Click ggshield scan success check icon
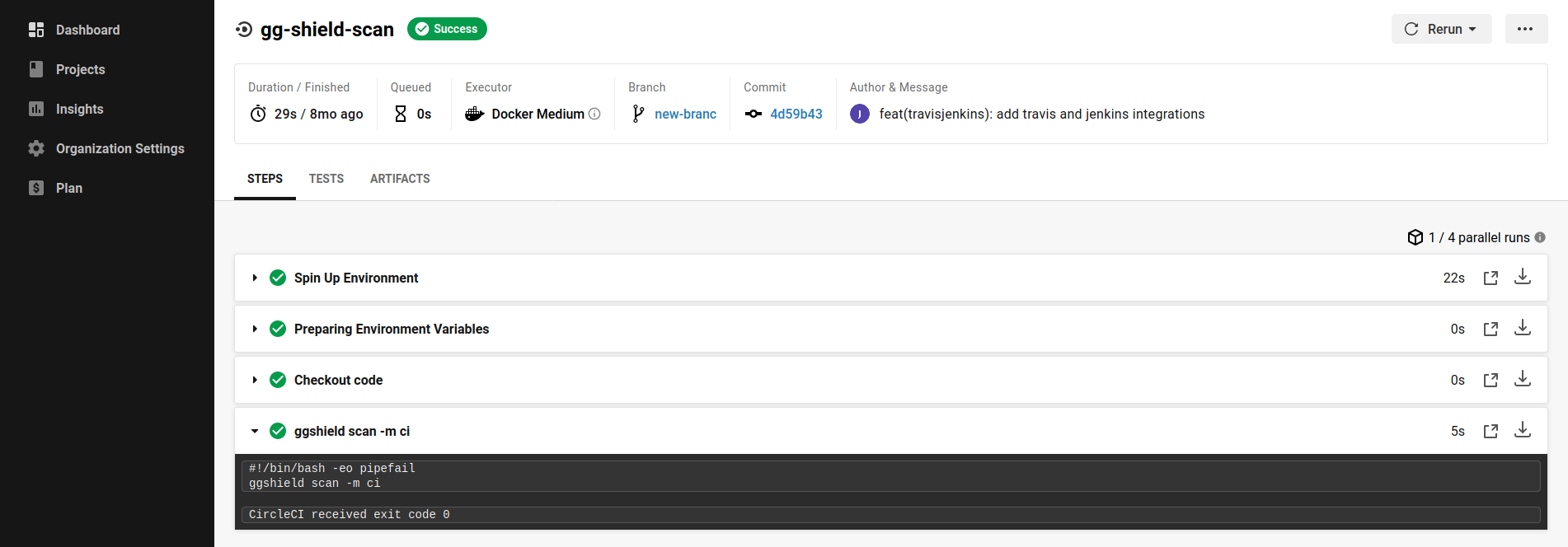Viewport: 1568px width, 547px height. point(278,431)
